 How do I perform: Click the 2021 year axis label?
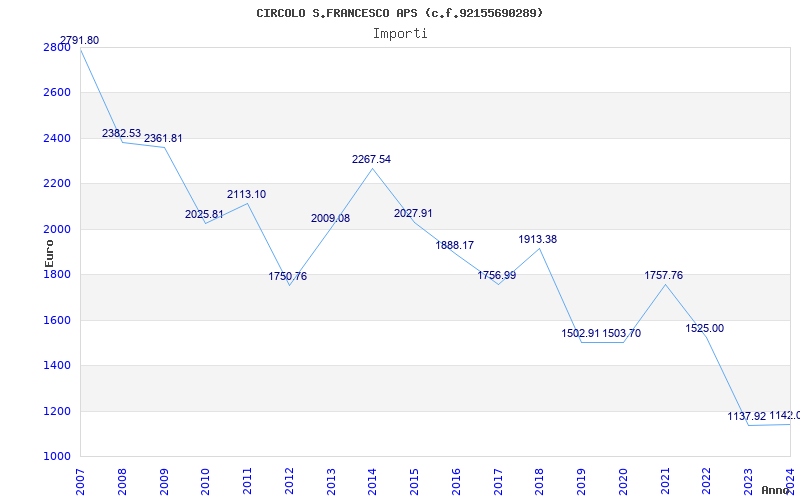[x=665, y=482]
